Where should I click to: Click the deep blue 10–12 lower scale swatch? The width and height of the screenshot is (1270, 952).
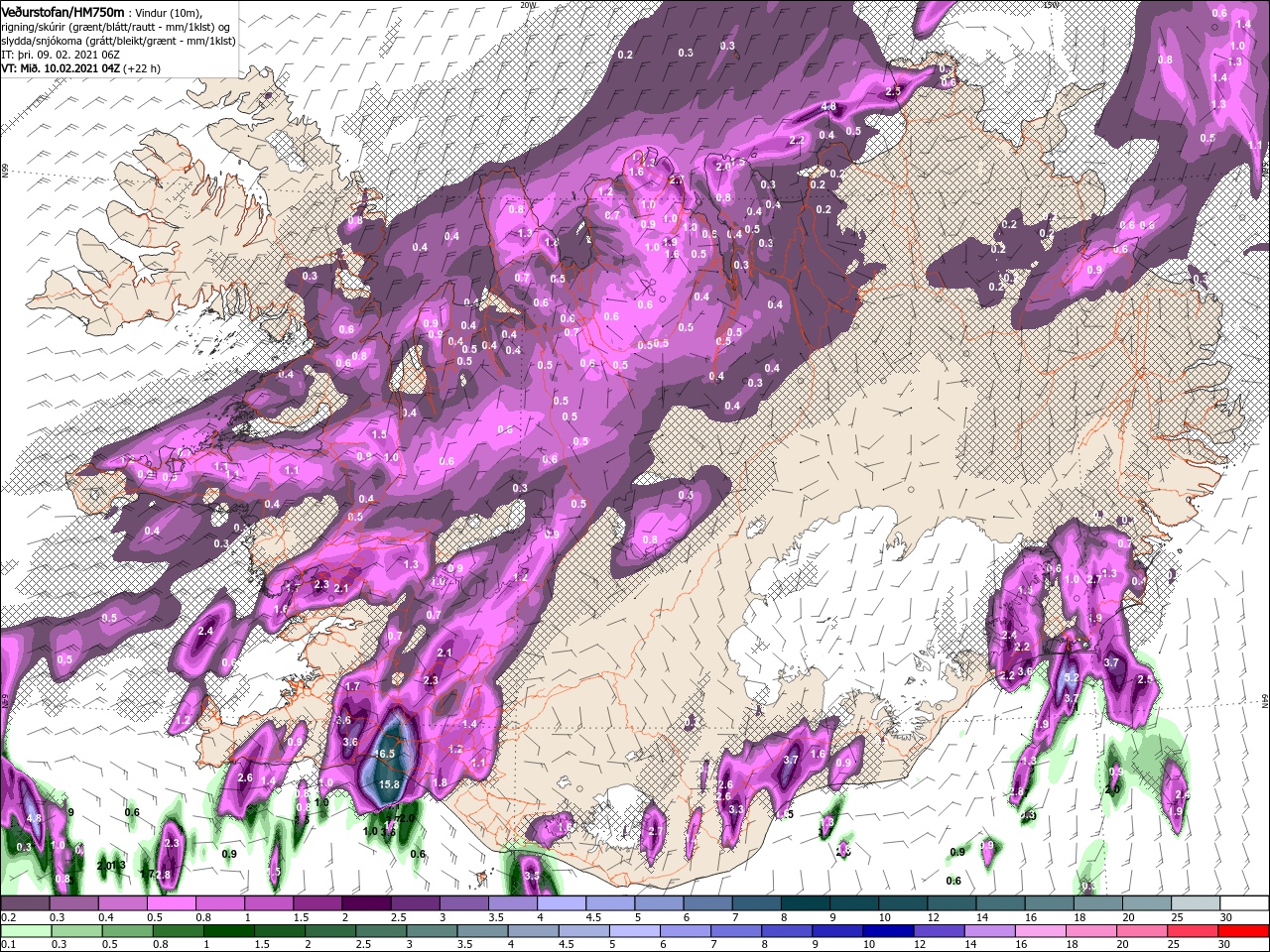[887, 930]
